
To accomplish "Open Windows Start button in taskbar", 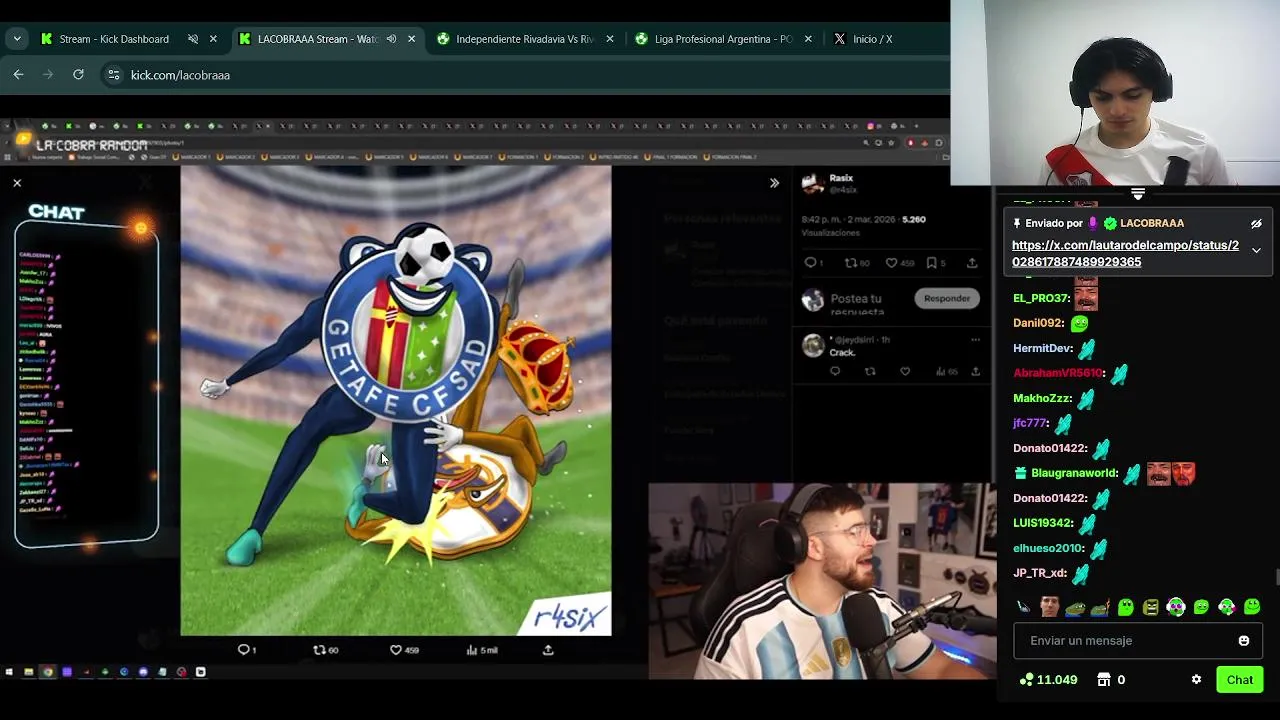I will click(x=9, y=672).
